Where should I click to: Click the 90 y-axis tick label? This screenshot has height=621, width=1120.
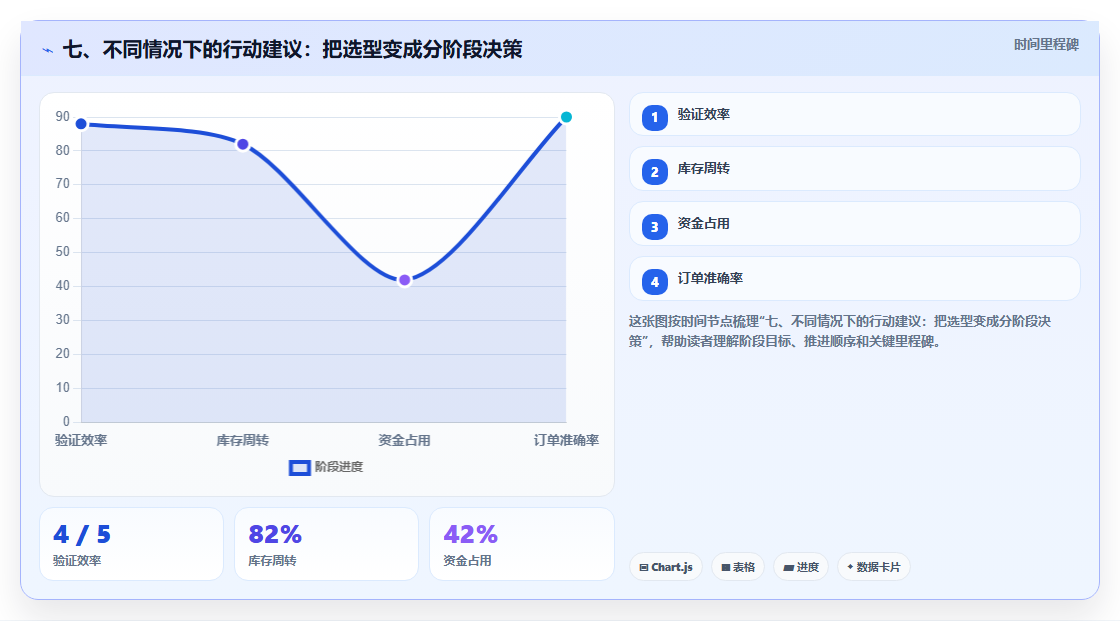(x=63, y=116)
